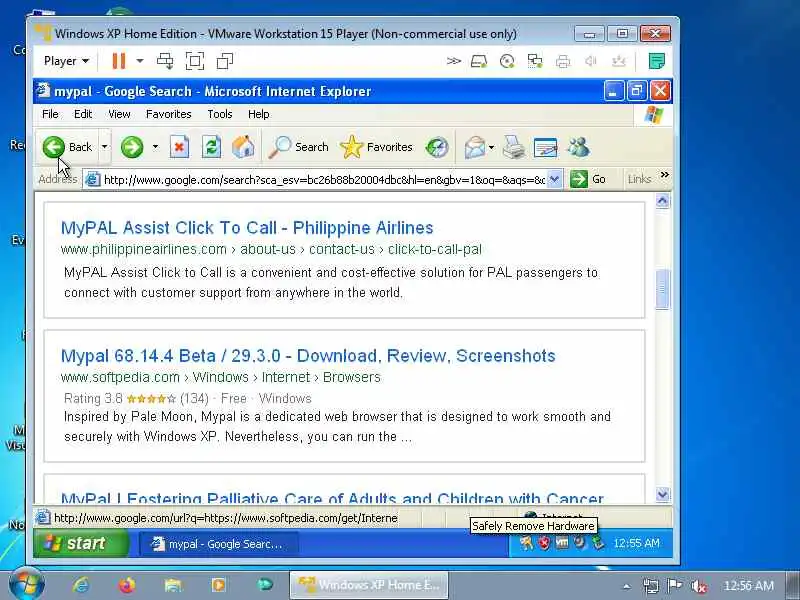This screenshot has height=600, width=800.
Task: Click the XP clock showing 12:55 AM
Action: pyautogui.click(x=636, y=543)
